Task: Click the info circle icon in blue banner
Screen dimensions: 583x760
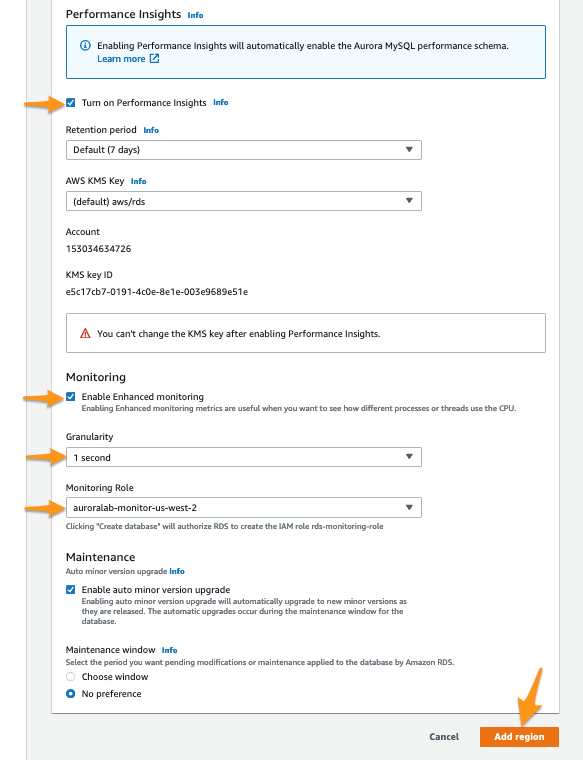Action: [85, 46]
